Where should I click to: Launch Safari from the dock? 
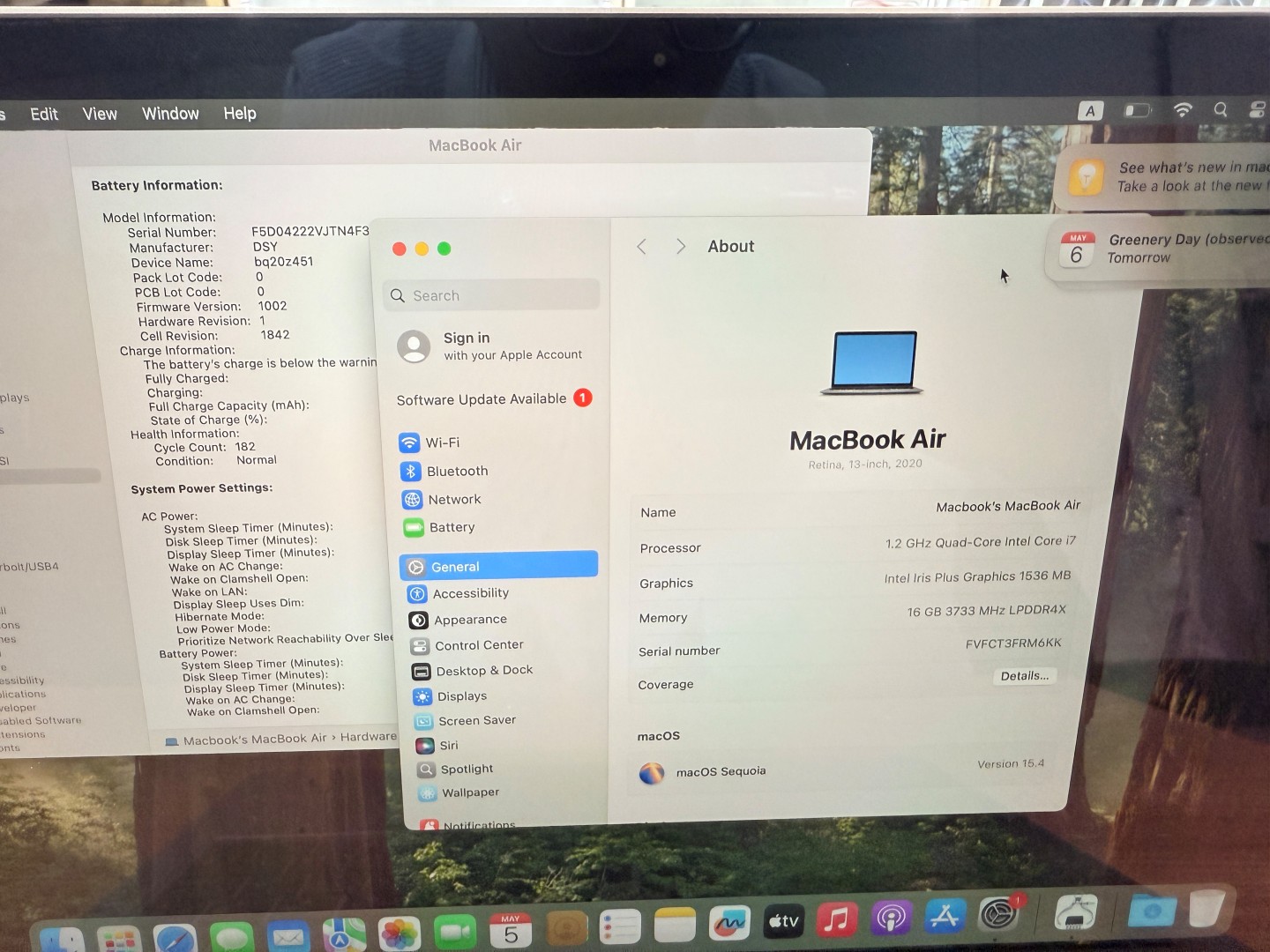point(175,938)
